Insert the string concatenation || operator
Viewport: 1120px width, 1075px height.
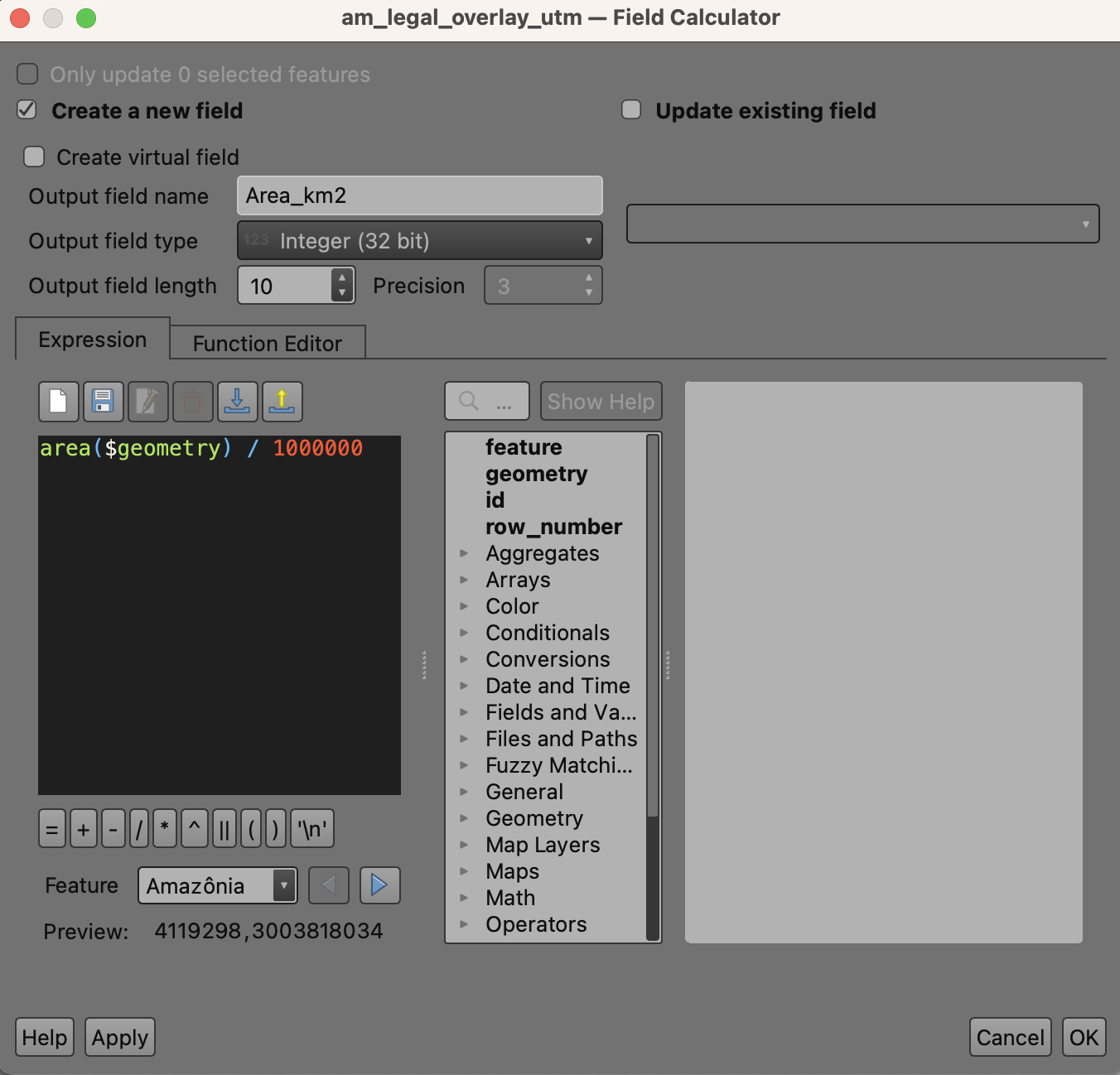(x=224, y=829)
